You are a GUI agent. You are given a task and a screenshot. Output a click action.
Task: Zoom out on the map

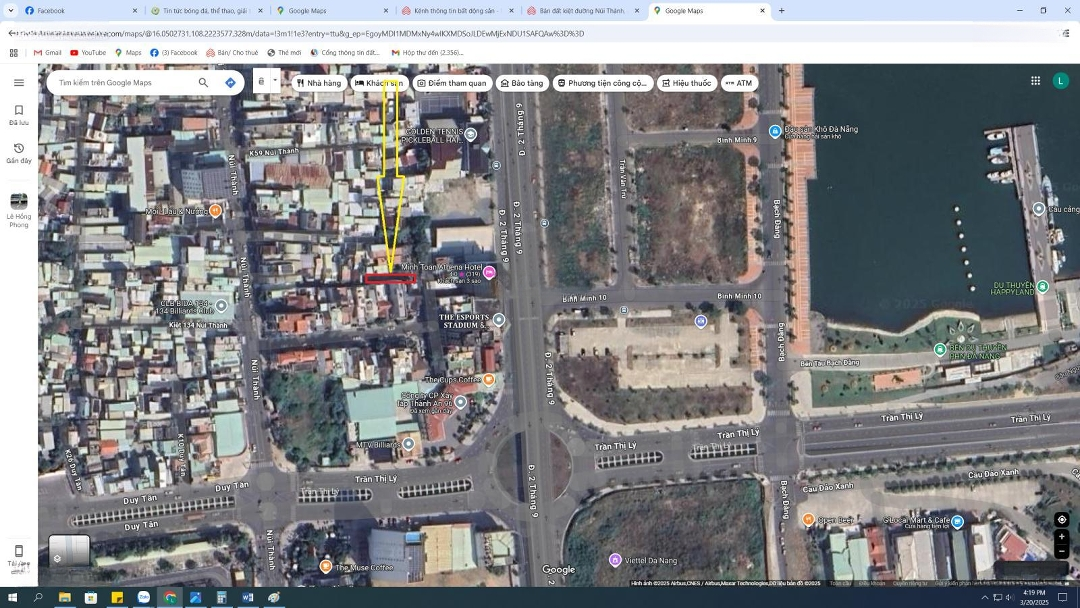point(1061,552)
